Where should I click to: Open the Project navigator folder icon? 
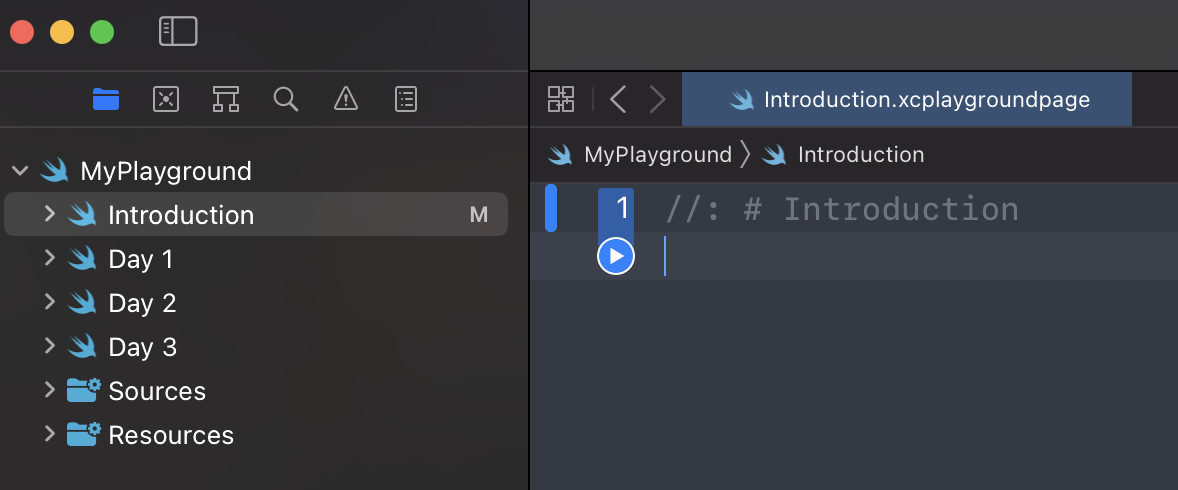click(105, 98)
